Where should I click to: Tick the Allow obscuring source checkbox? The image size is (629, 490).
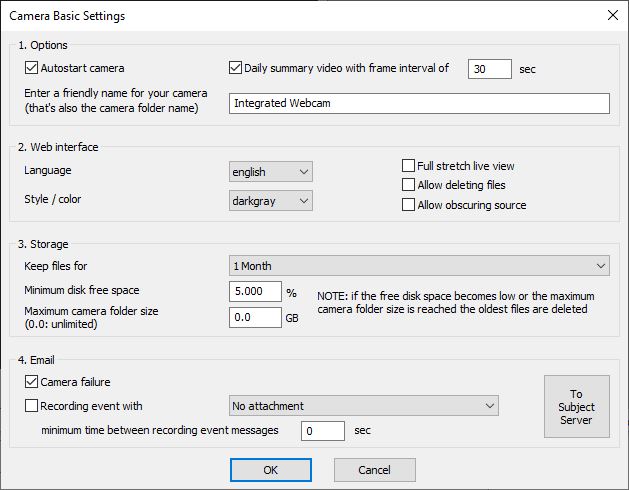pyautogui.click(x=408, y=205)
